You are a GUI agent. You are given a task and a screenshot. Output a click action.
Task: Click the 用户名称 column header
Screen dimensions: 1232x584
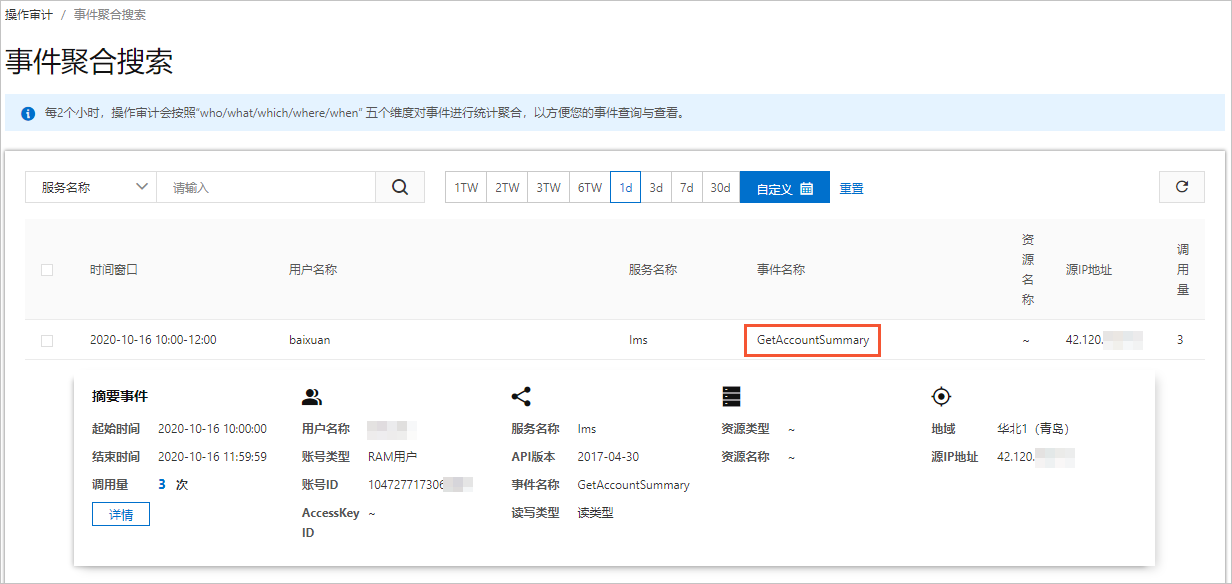pyautogui.click(x=313, y=270)
